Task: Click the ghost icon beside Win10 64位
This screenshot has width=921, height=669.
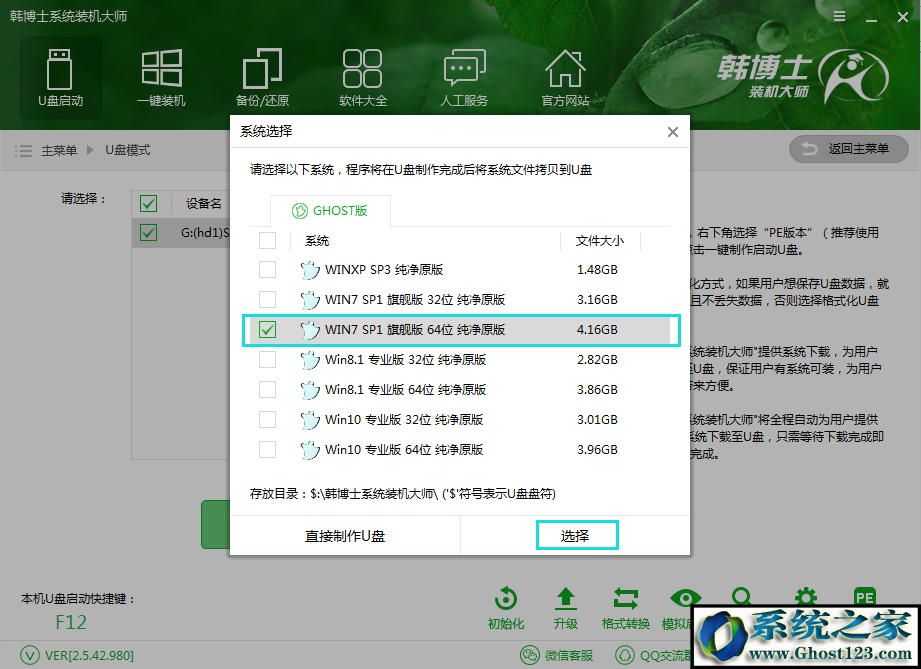Action: (x=310, y=450)
